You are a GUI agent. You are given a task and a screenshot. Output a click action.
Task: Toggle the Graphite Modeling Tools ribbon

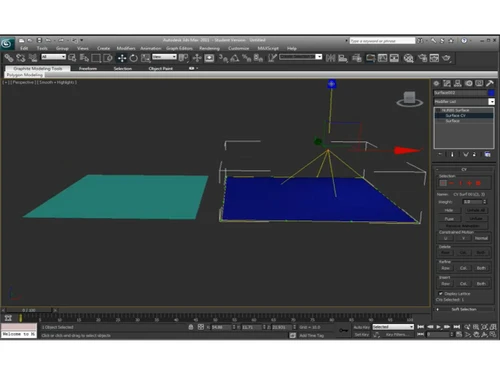click(370, 58)
